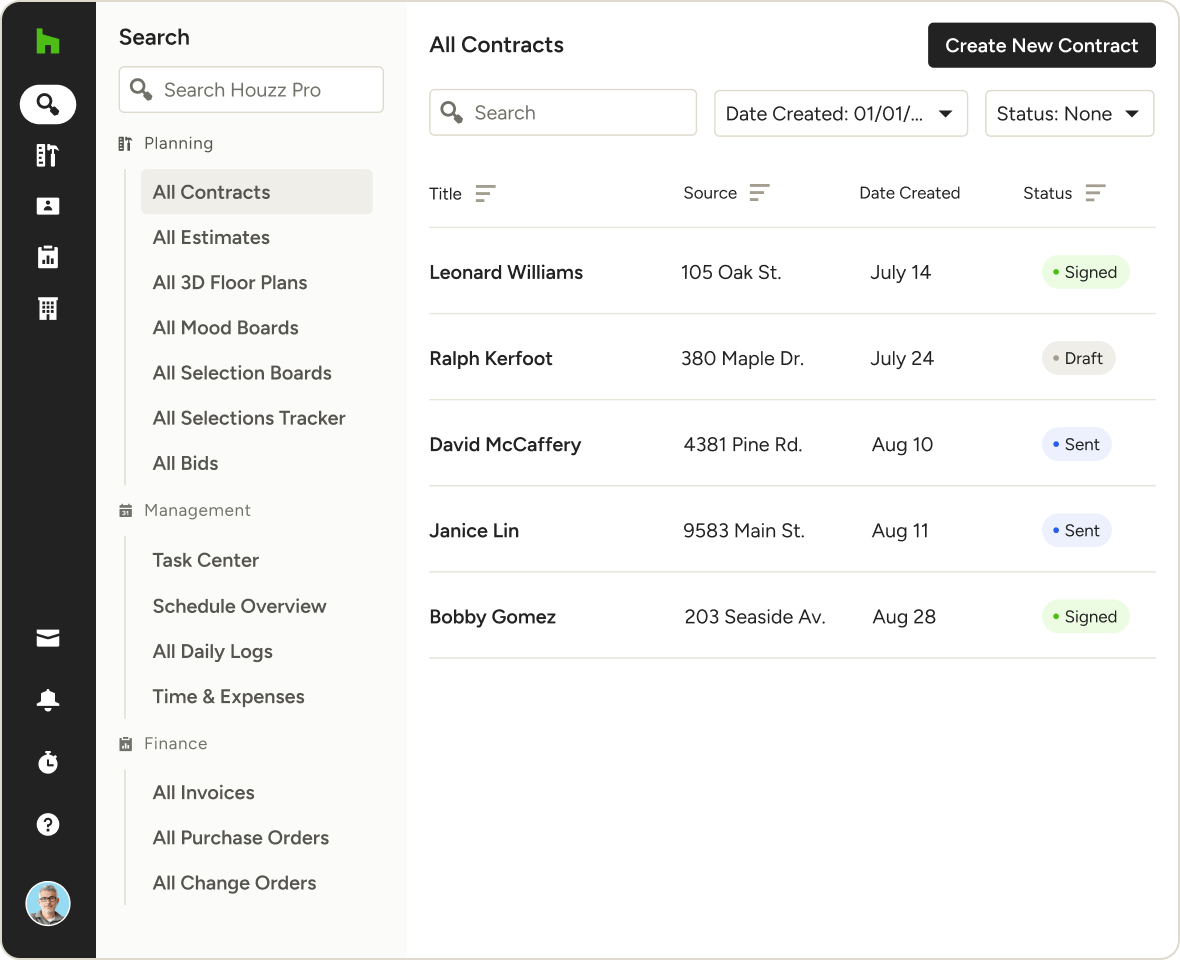
Task: Go to All Invoices under Finance
Action: (x=203, y=793)
